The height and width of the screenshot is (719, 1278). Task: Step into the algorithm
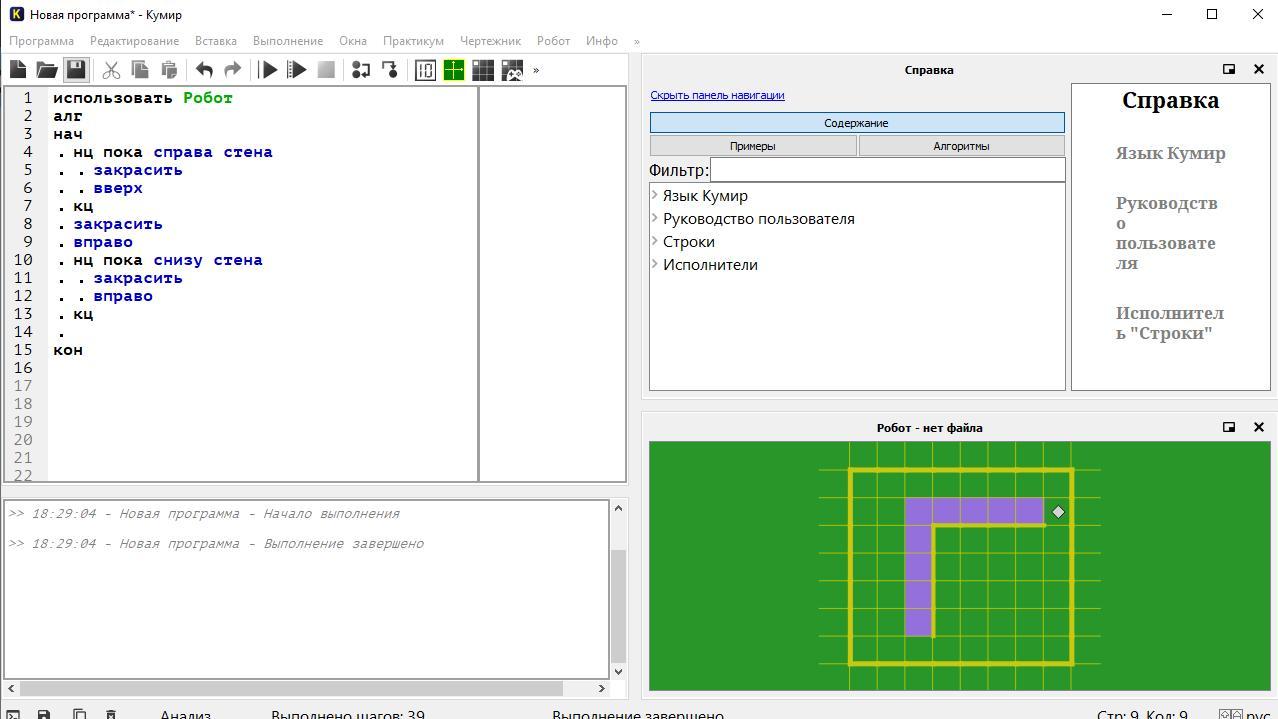click(390, 70)
